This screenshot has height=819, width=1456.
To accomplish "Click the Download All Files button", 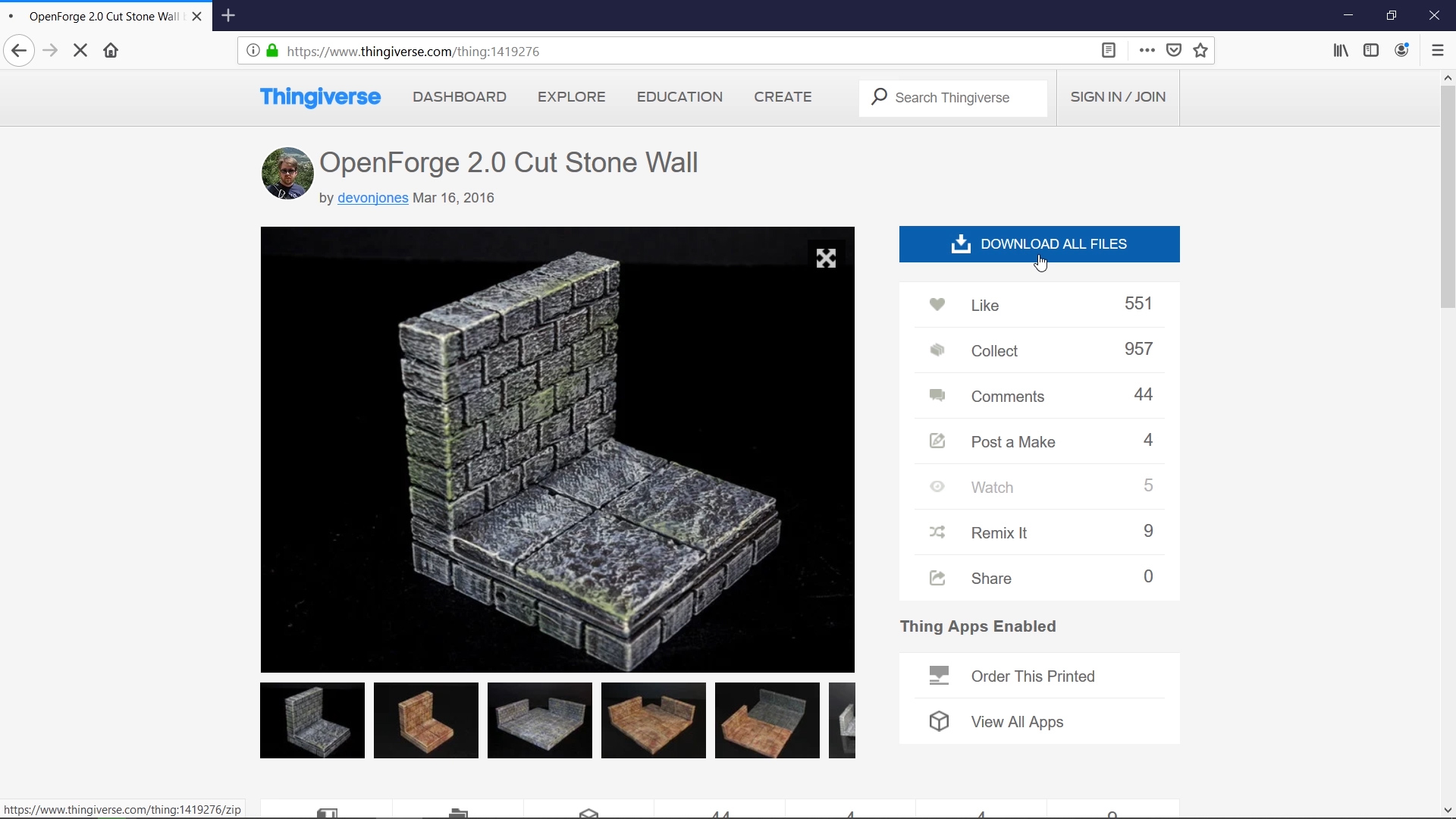I will 1039,244.
